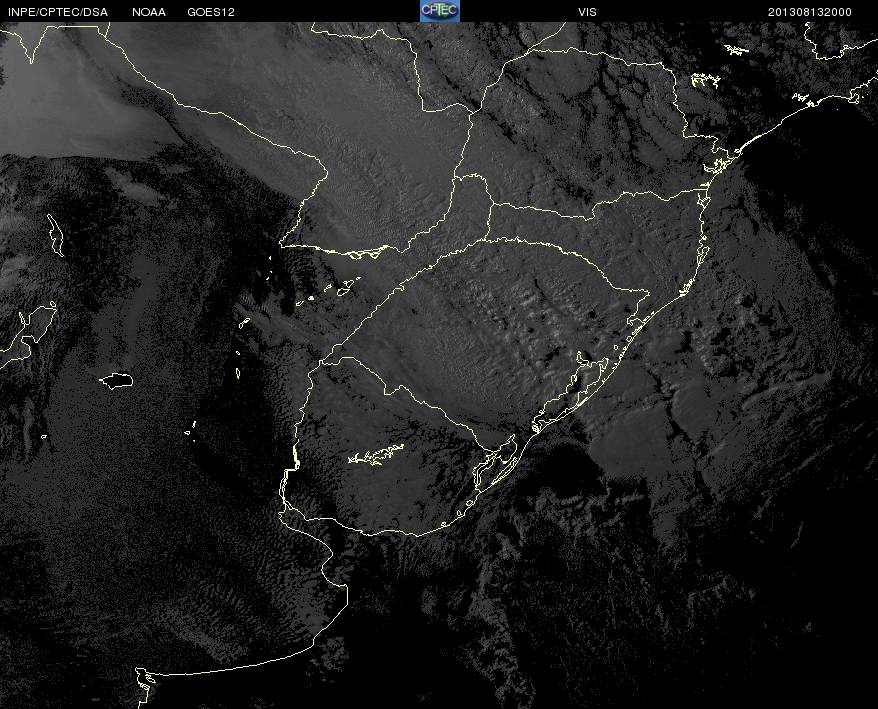Click the tall narrow lake outline at far left
This screenshot has width=878, height=709.
(54, 234)
